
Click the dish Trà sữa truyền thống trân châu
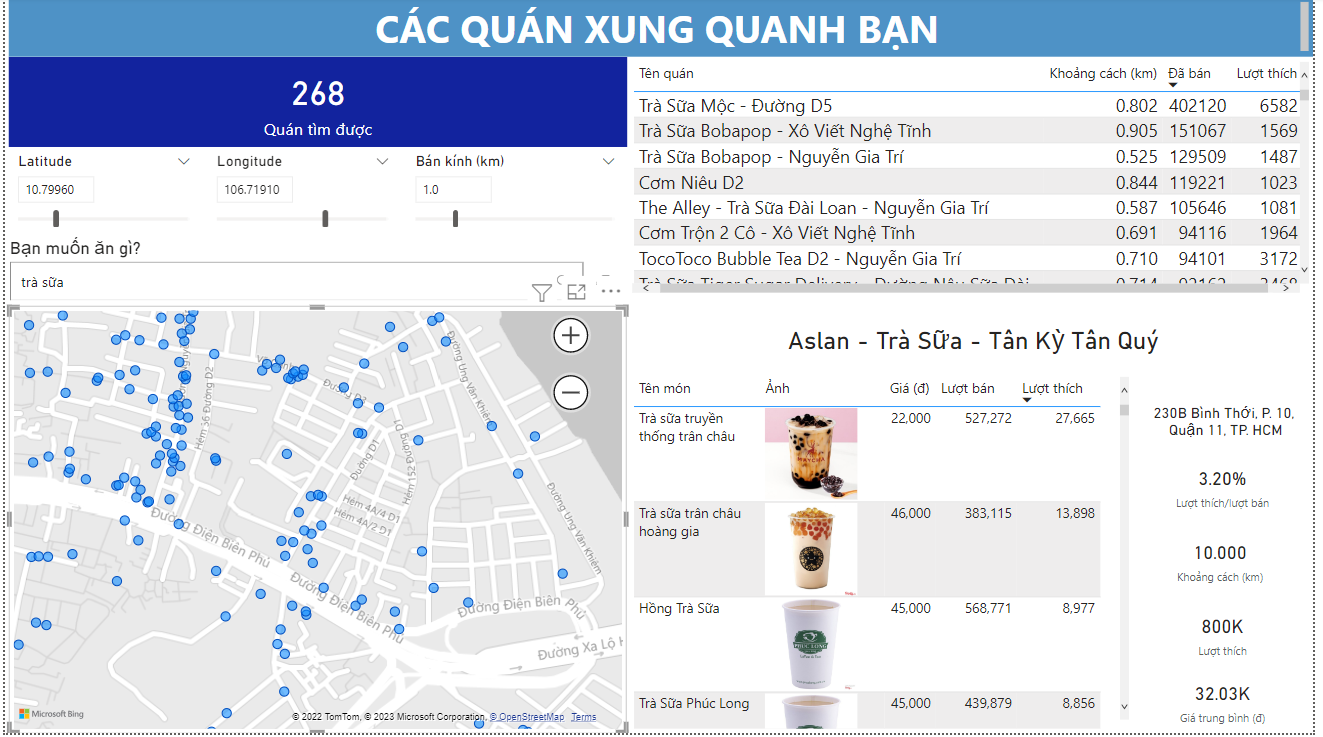687,427
